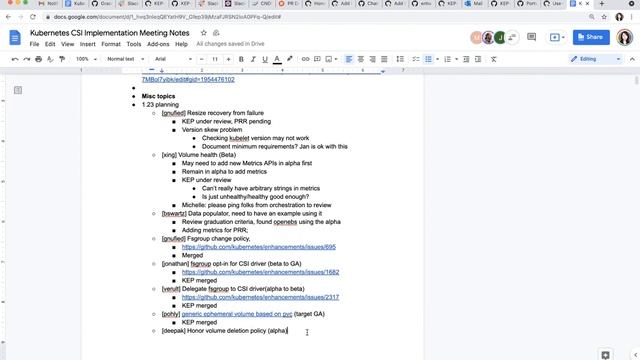Open the File menu
The height and width of the screenshot is (360, 640).
(x=34, y=44)
